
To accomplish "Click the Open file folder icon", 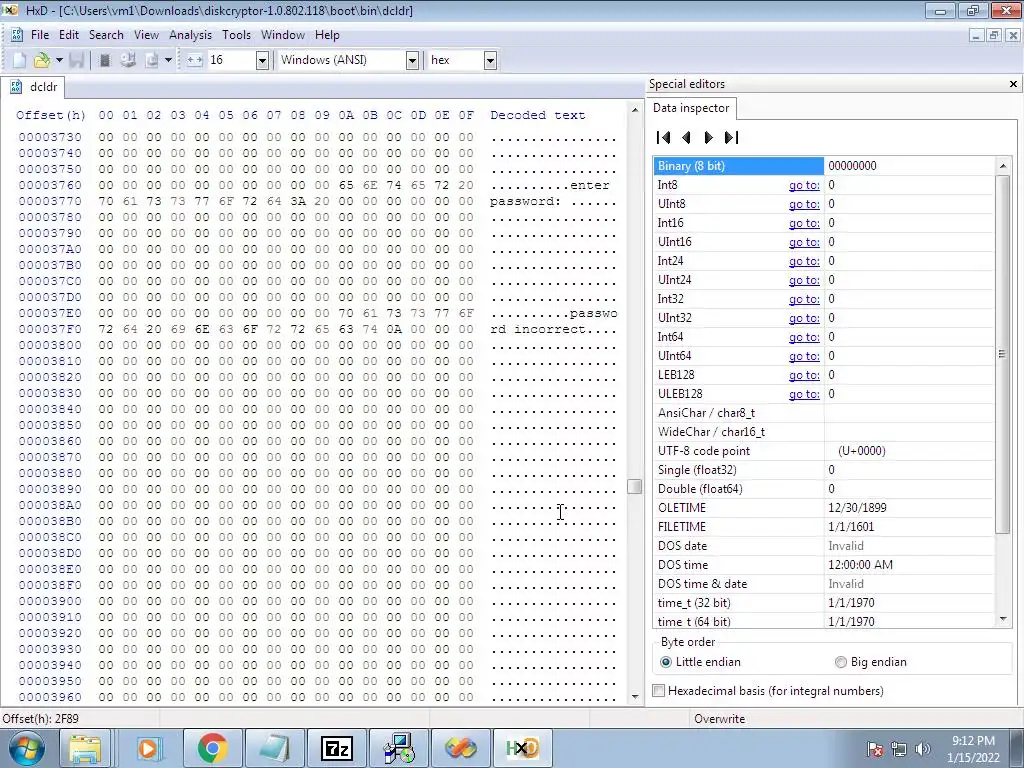I will click(42, 60).
